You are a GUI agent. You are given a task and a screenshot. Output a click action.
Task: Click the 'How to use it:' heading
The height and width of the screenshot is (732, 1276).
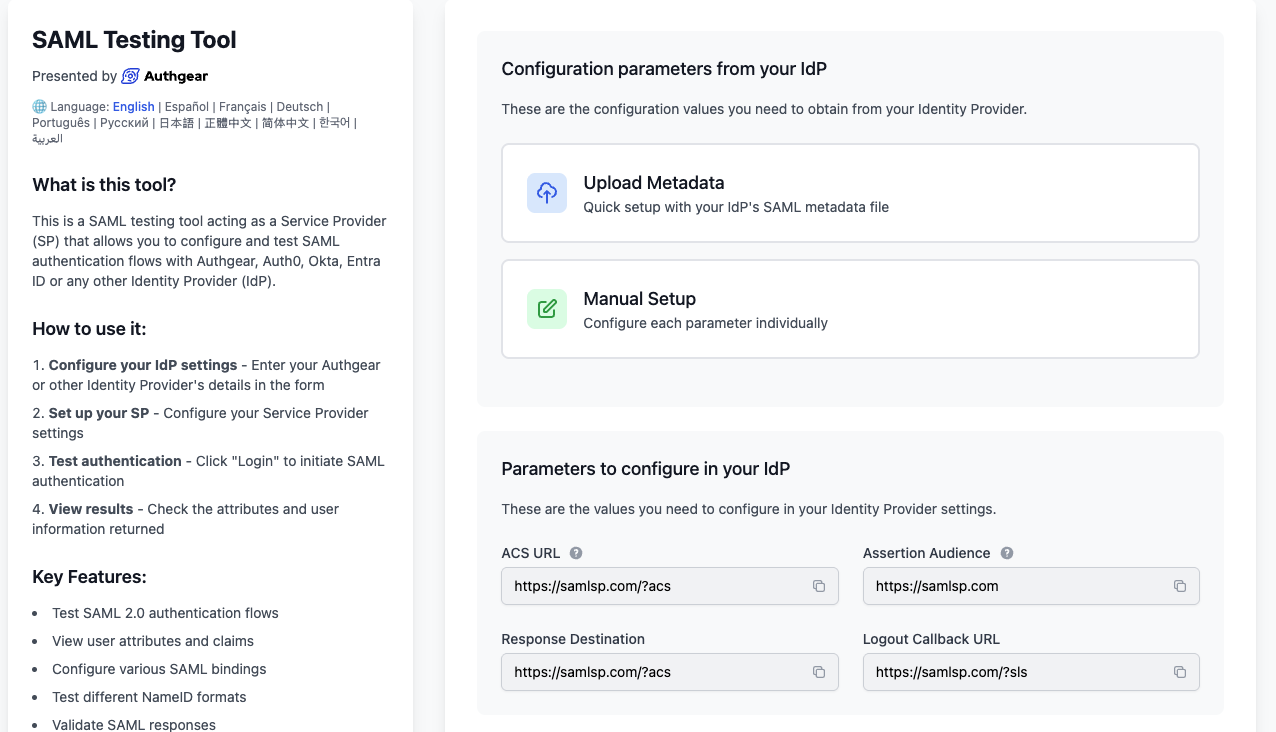tap(89, 329)
